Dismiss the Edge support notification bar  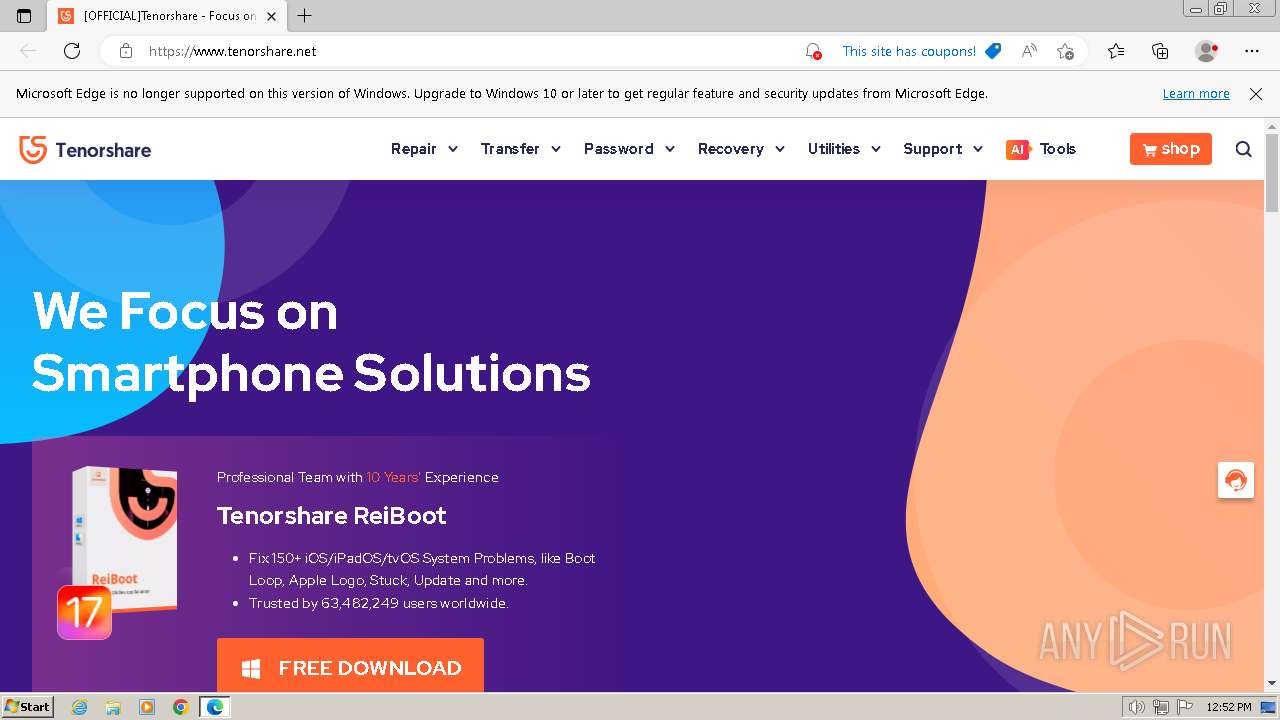point(1256,94)
